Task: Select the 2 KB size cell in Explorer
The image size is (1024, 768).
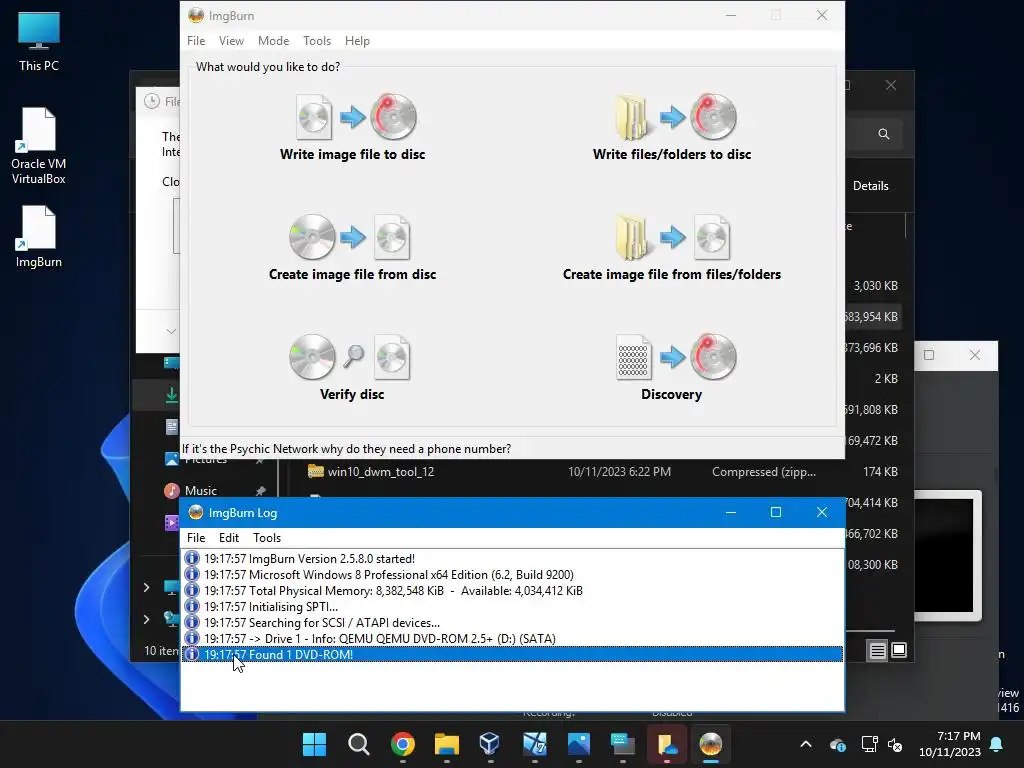Action: point(886,379)
